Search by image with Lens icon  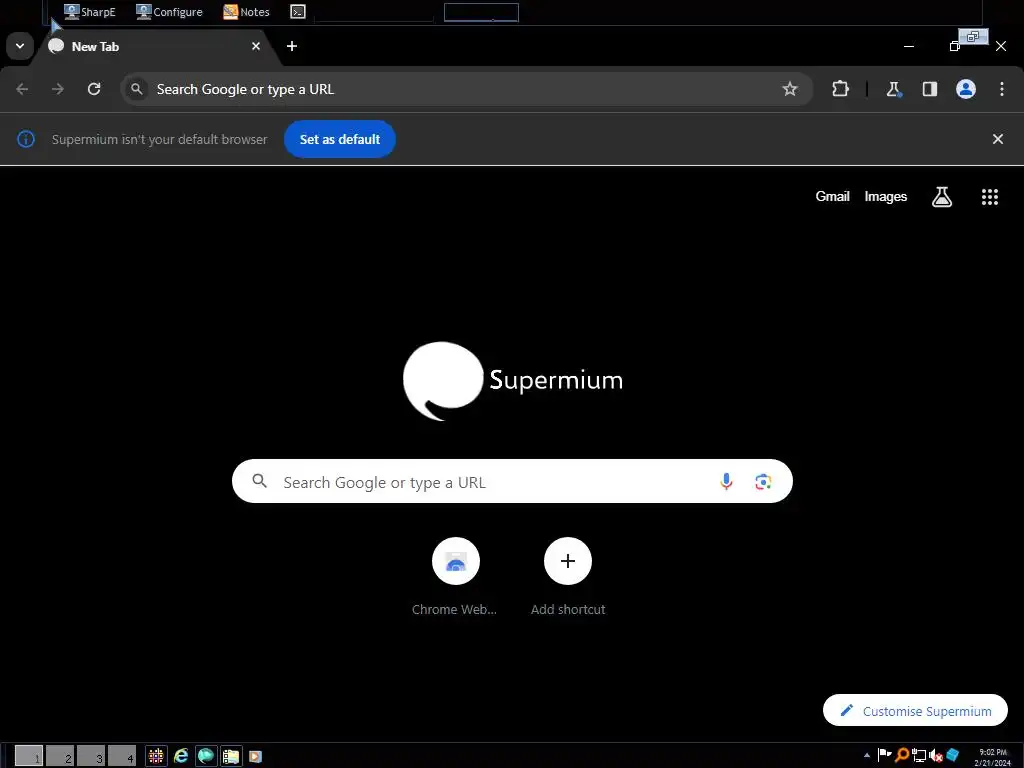[763, 482]
